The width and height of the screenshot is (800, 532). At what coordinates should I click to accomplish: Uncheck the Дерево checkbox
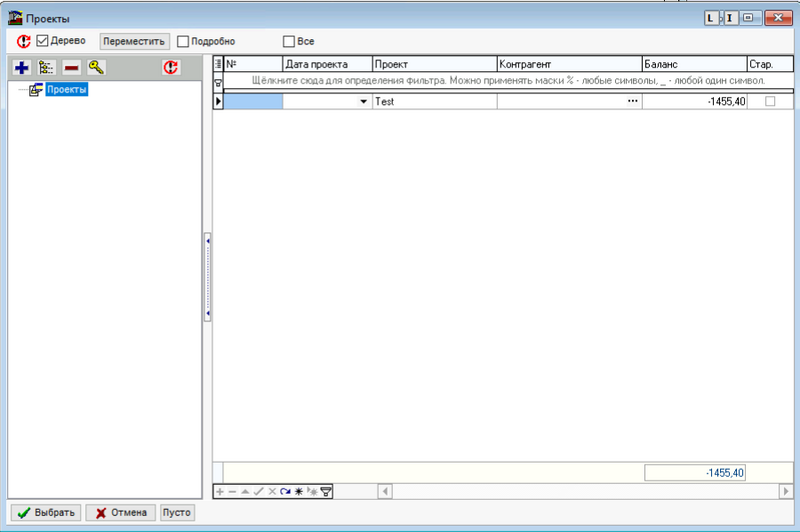click(x=43, y=42)
